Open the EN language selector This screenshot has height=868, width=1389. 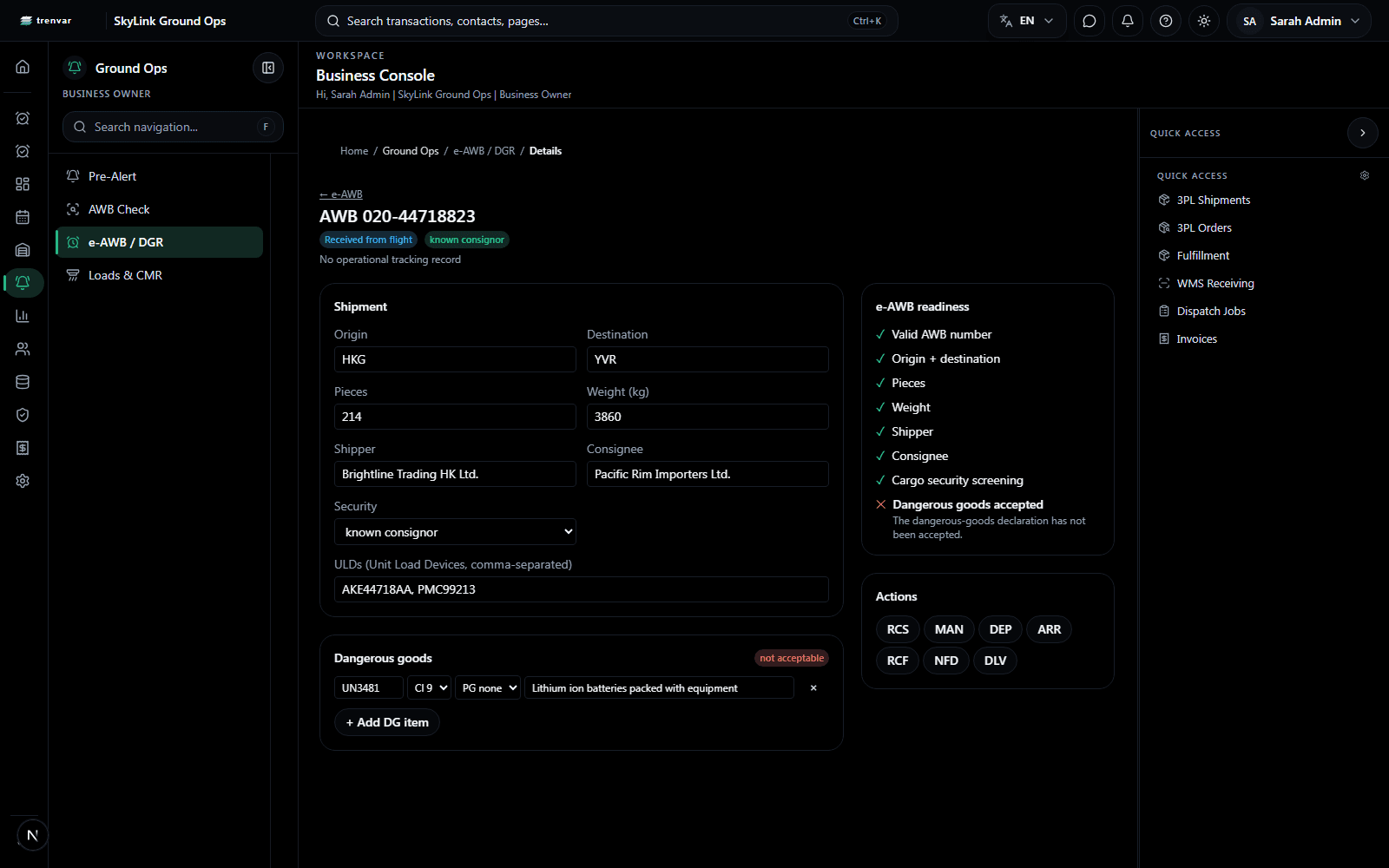1026,21
